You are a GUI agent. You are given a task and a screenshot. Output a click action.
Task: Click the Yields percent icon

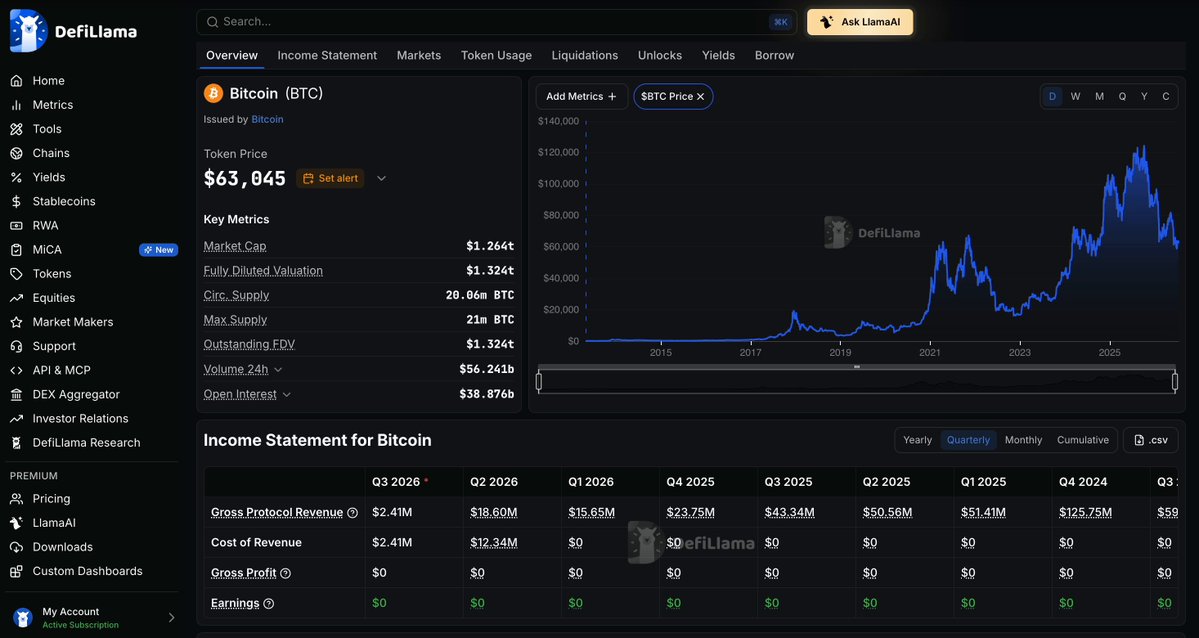[x=16, y=177]
